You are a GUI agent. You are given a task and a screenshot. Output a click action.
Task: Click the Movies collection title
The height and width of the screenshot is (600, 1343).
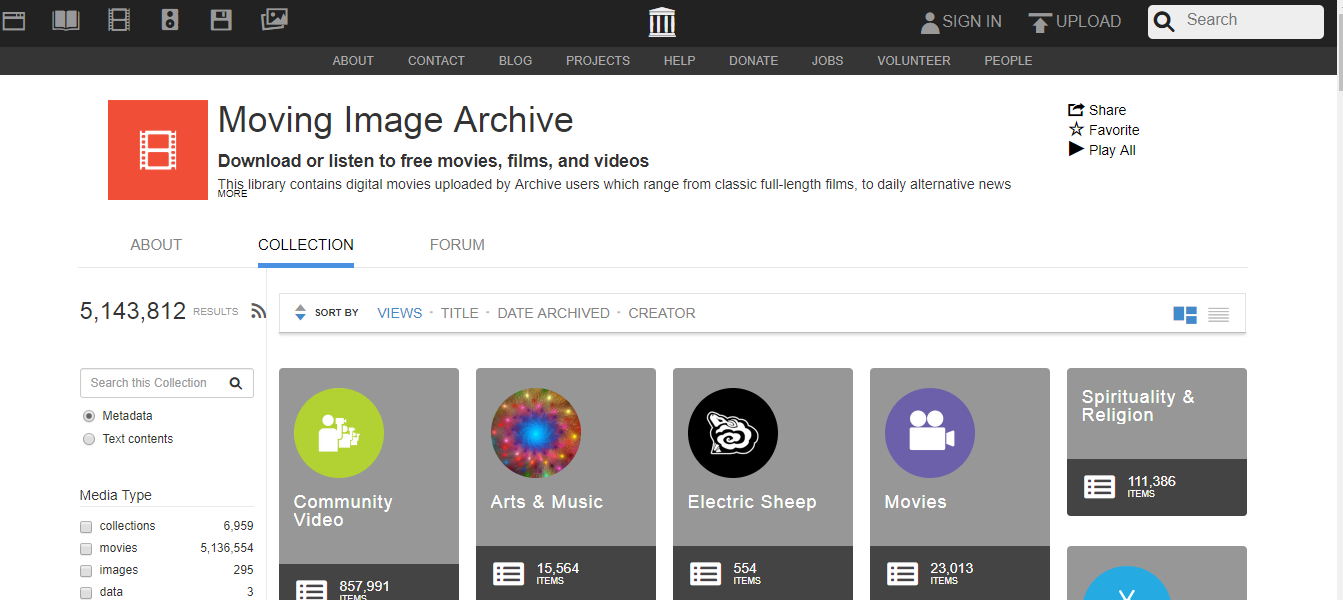coord(915,502)
